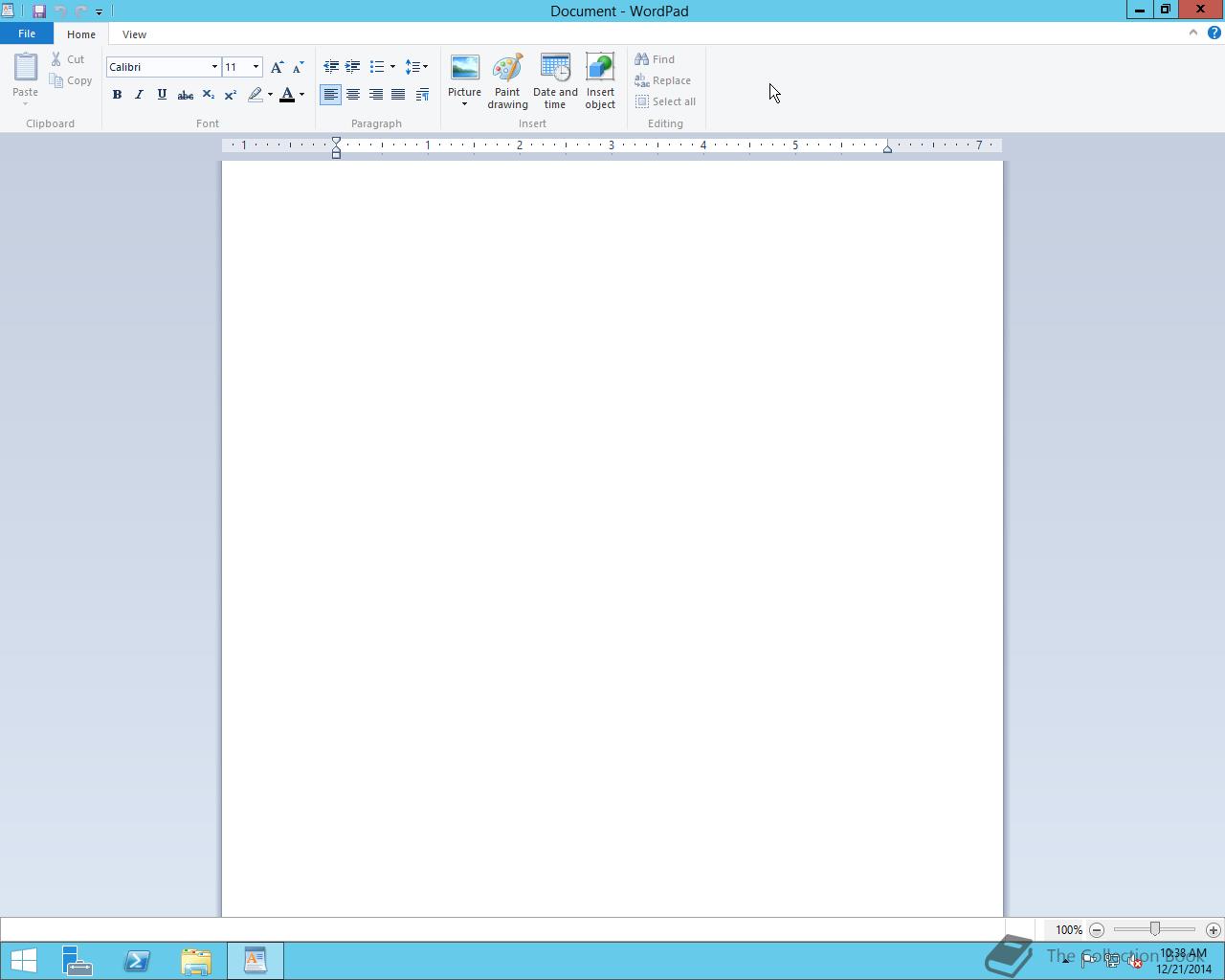The image size is (1225, 980).
Task: Toggle Italic formatting
Action: 139,95
